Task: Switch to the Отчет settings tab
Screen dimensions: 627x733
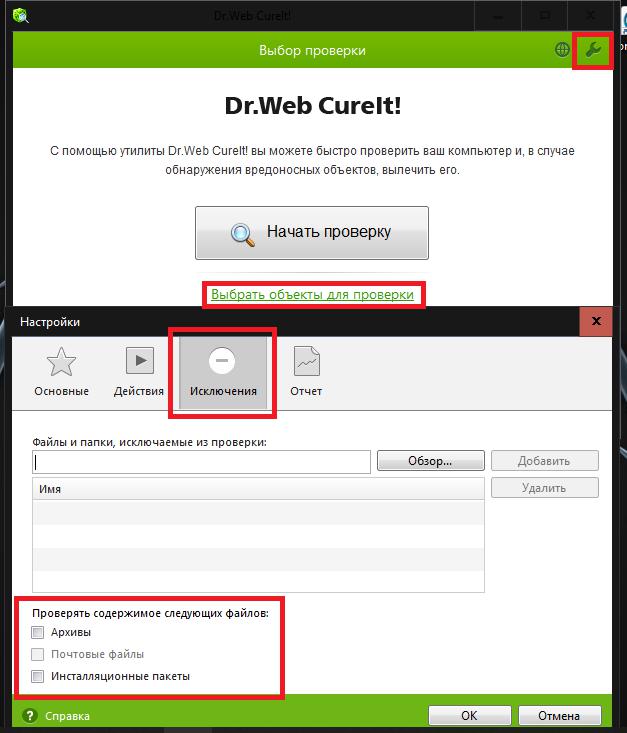Action: tap(306, 372)
